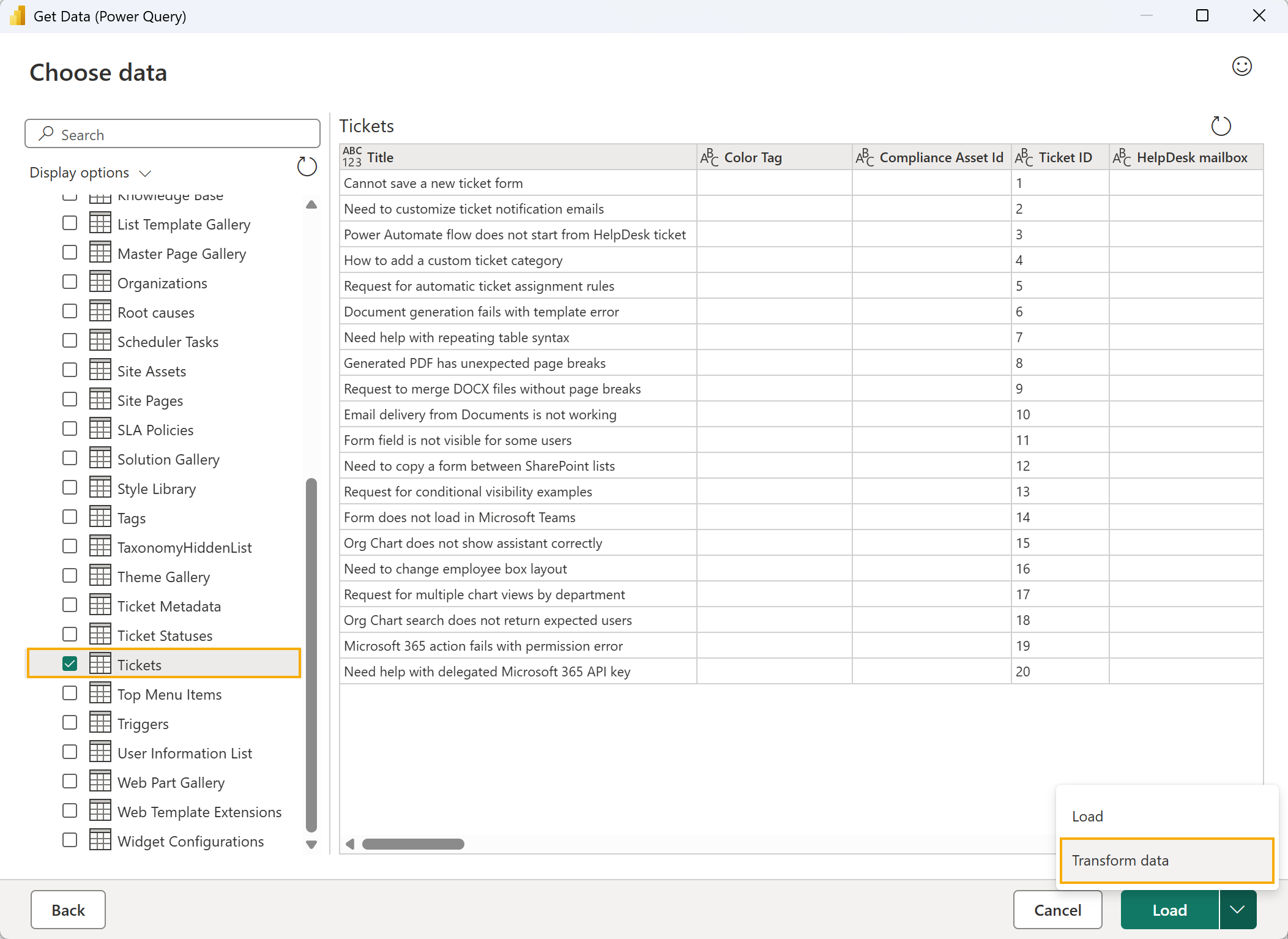Viewport: 1288px width, 939px height.
Task: Check the Ticket Metadata checkbox
Action: (x=70, y=605)
